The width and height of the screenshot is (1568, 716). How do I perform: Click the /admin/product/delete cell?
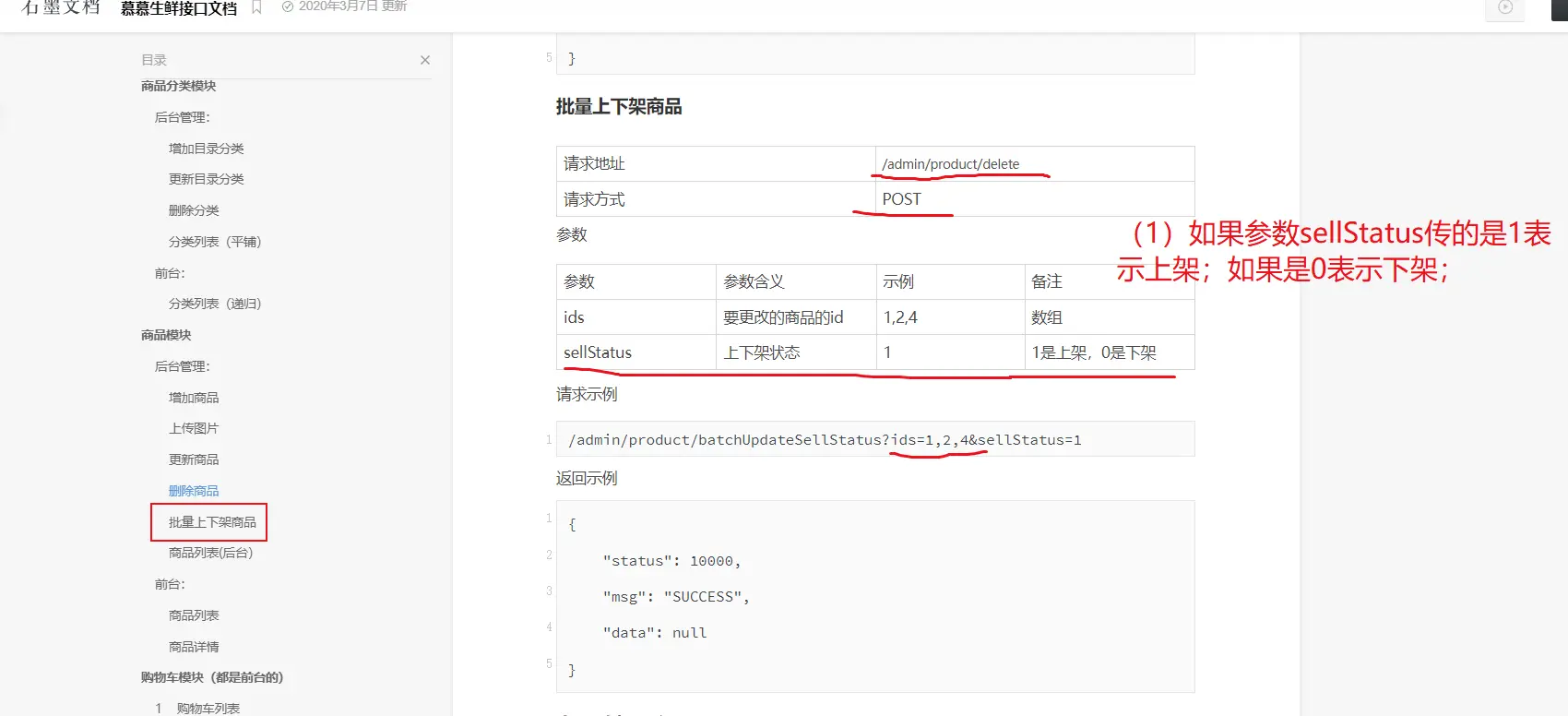coord(1035,164)
